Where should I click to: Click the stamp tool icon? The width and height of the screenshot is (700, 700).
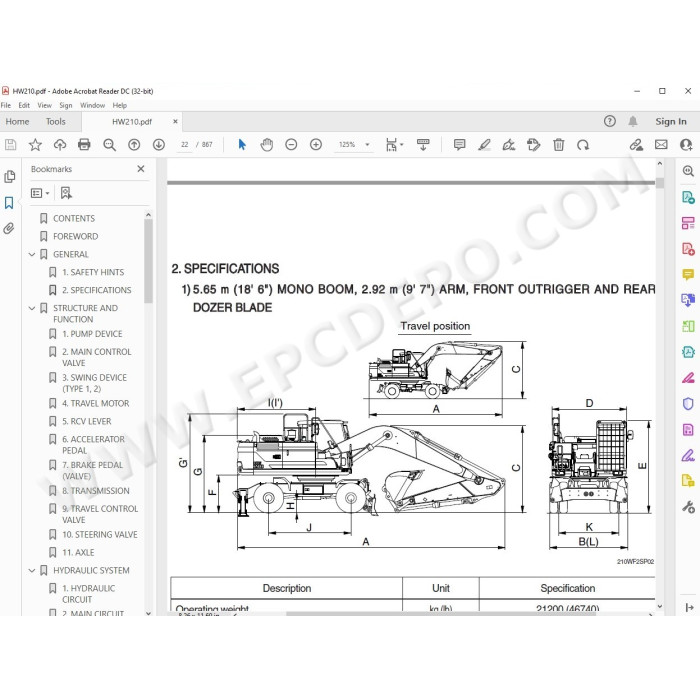click(x=533, y=145)
